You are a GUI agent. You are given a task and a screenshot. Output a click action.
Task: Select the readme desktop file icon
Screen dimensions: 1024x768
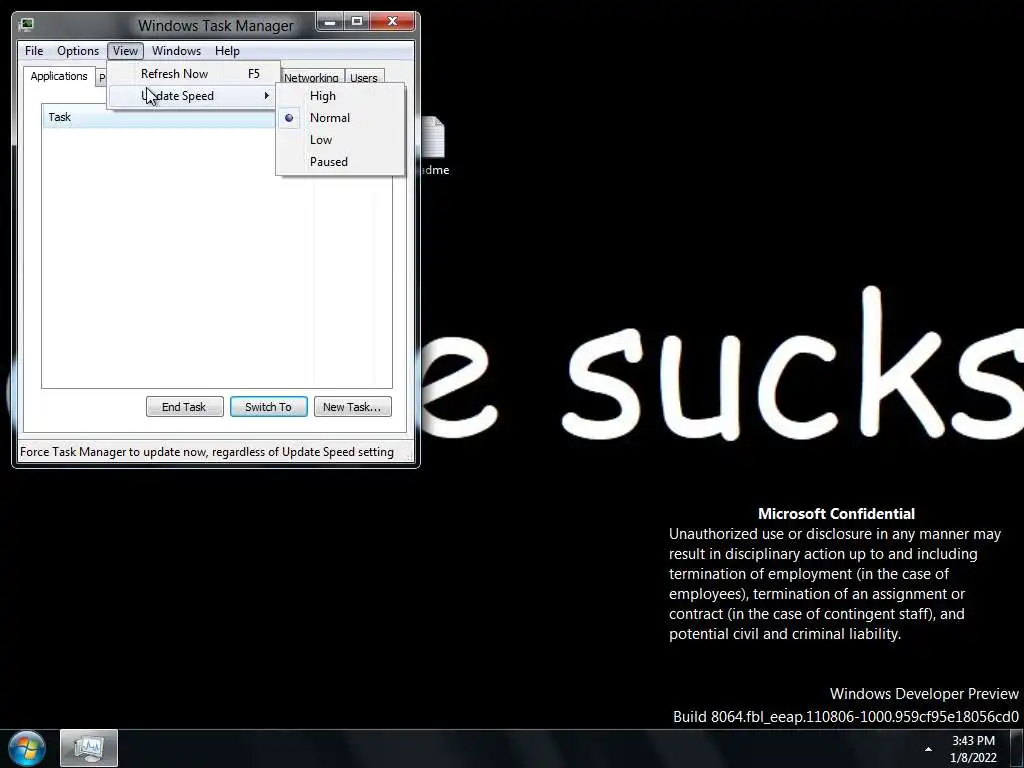coord(433,146)
